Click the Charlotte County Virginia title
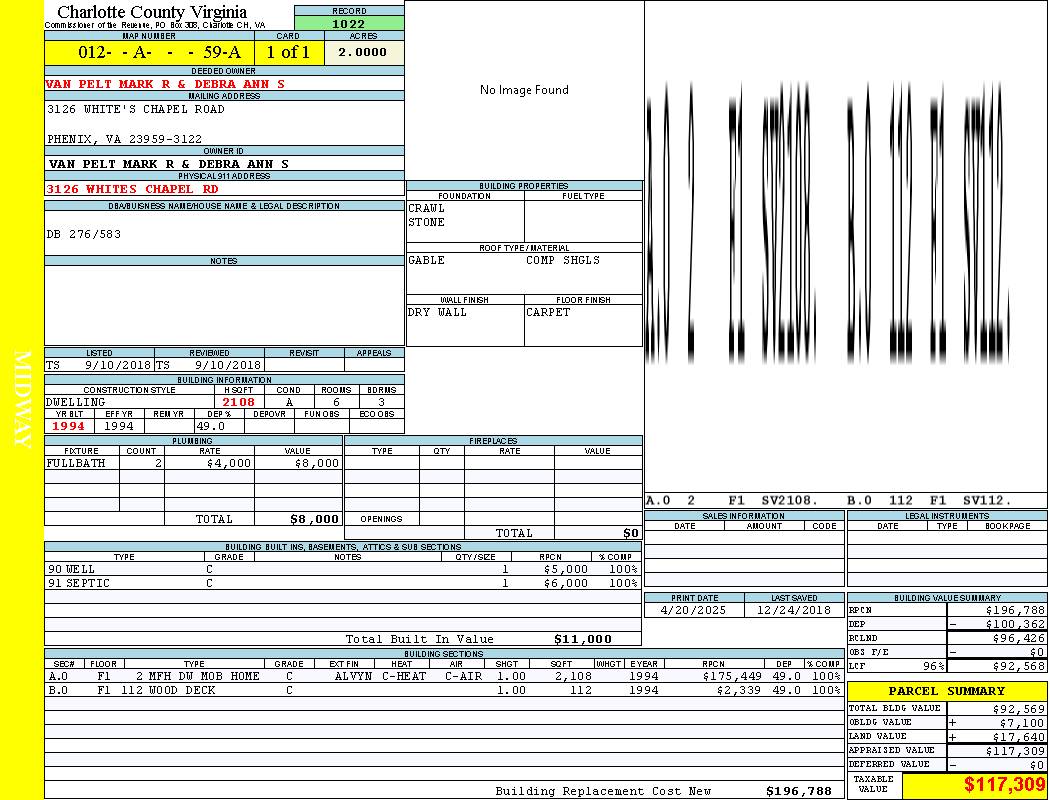This screenshot has height=800, width=1050. (152, 12)
